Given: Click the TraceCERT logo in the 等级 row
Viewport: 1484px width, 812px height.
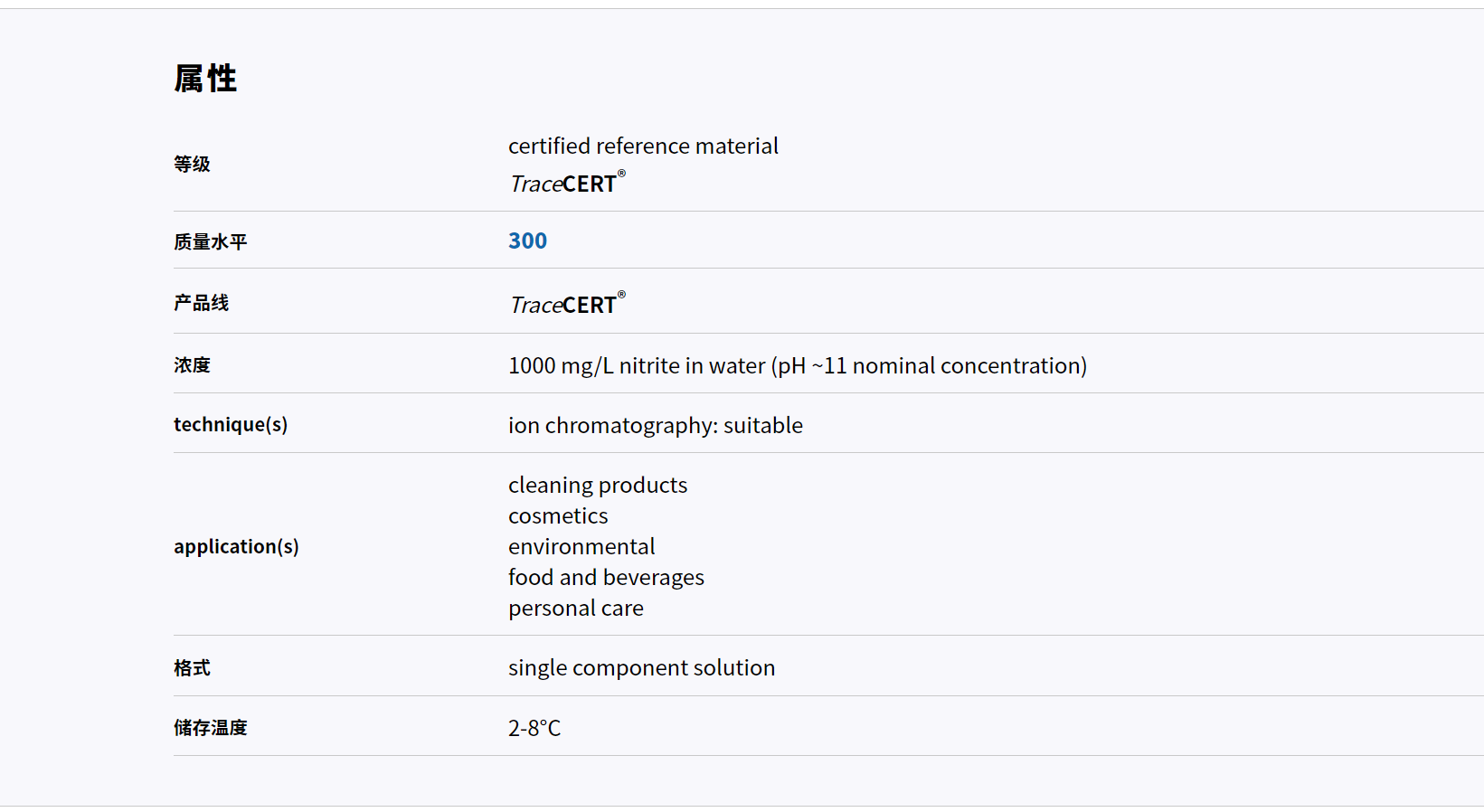Looking at the screenshot, I should tap(567, 183).
